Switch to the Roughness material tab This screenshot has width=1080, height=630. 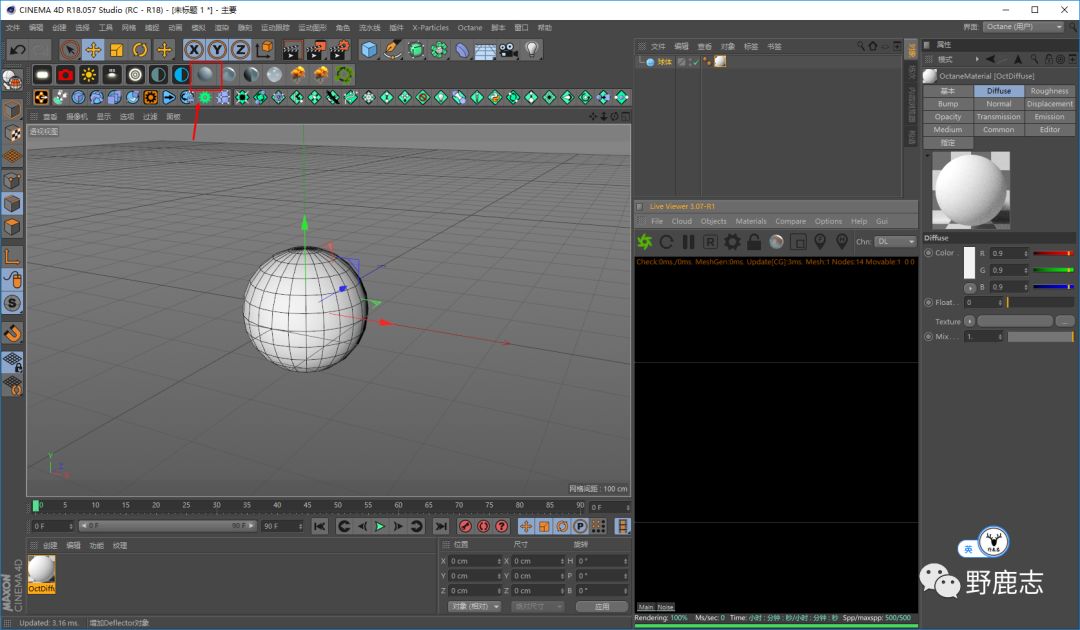click(x=1049, y=91)
